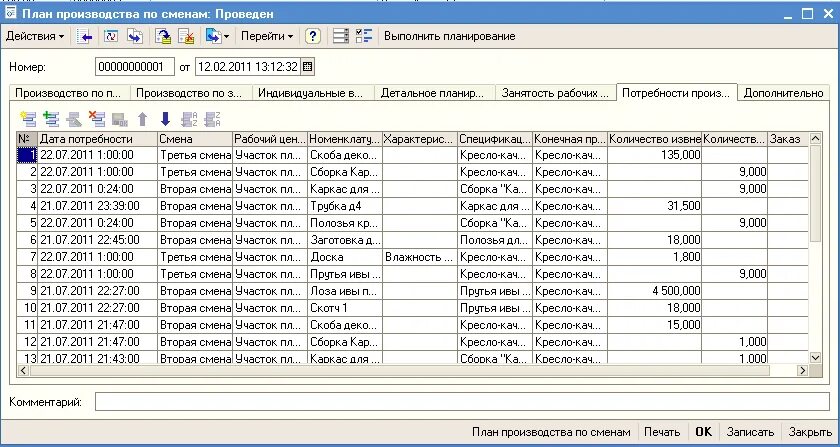Image resolution: width=840 pixels, height=447 pixels.
Task: Switch to the first Производство по п... tab
Action: pyautogui.click(x=70, y=93)
